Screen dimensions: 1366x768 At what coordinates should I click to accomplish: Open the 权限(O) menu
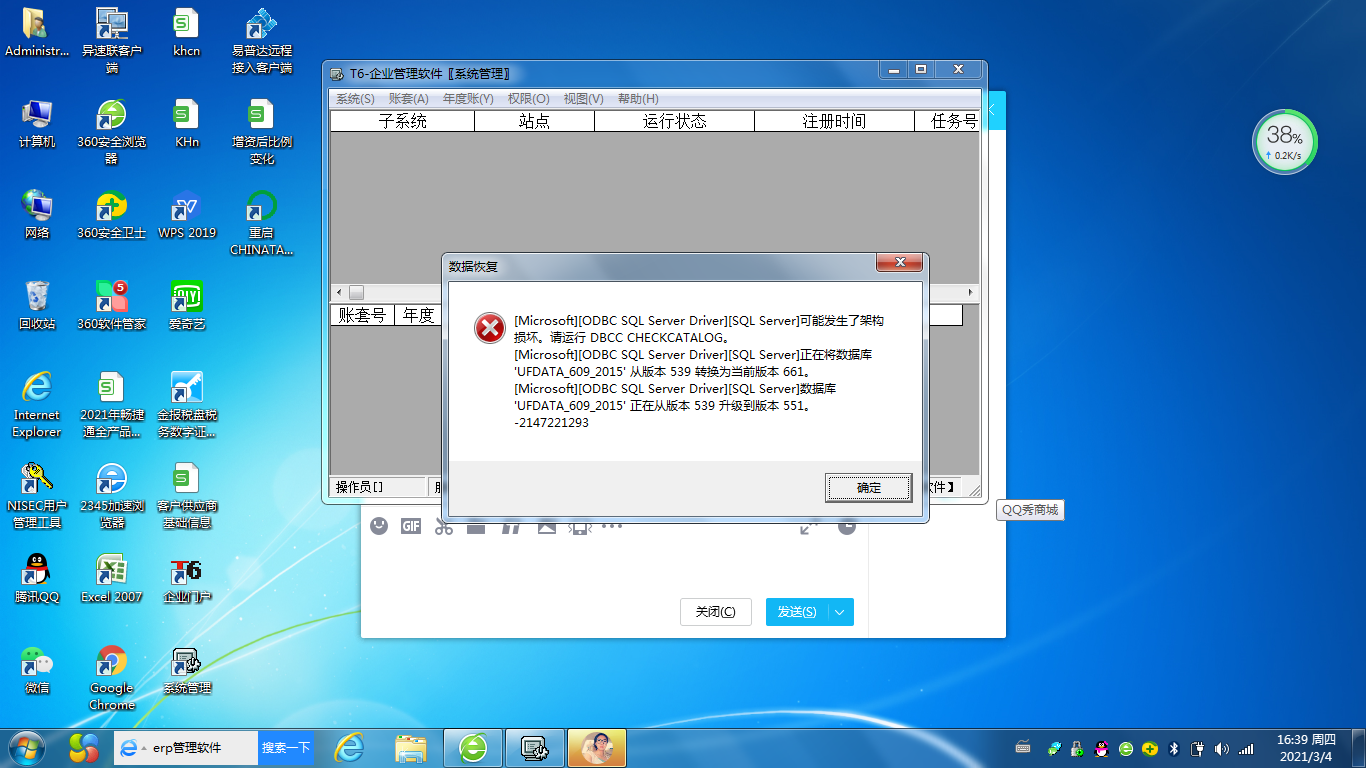pyautogui.click(x=528, y=99)
